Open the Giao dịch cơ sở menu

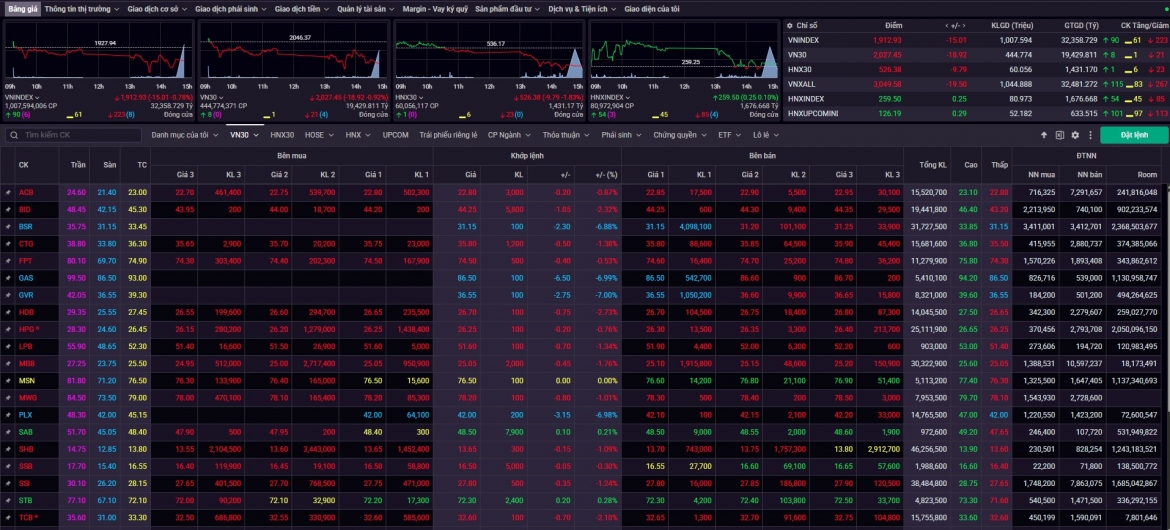tap(157, 9)
